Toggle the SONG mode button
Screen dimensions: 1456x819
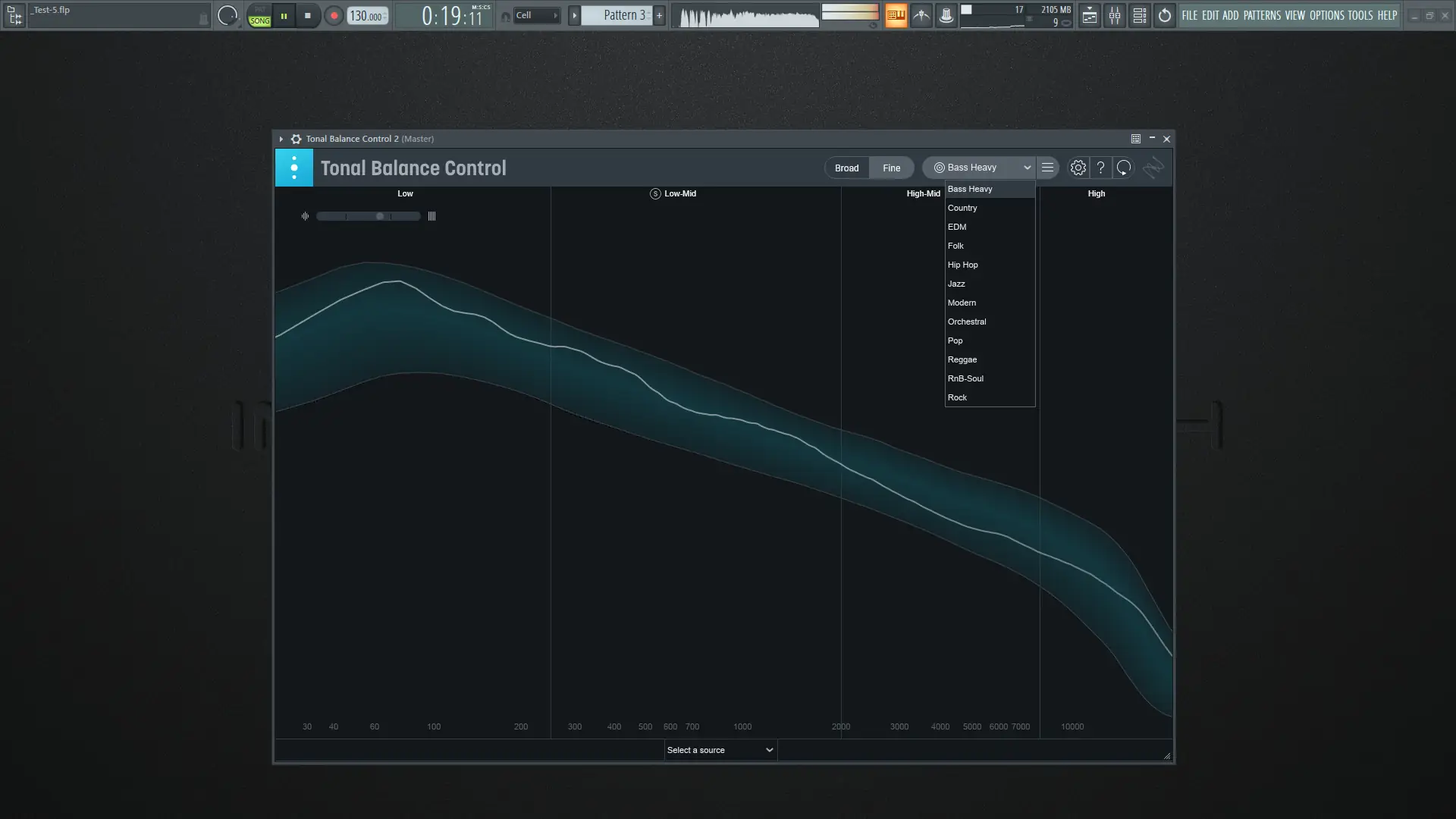pyautogui.click(x=259, y=20)
